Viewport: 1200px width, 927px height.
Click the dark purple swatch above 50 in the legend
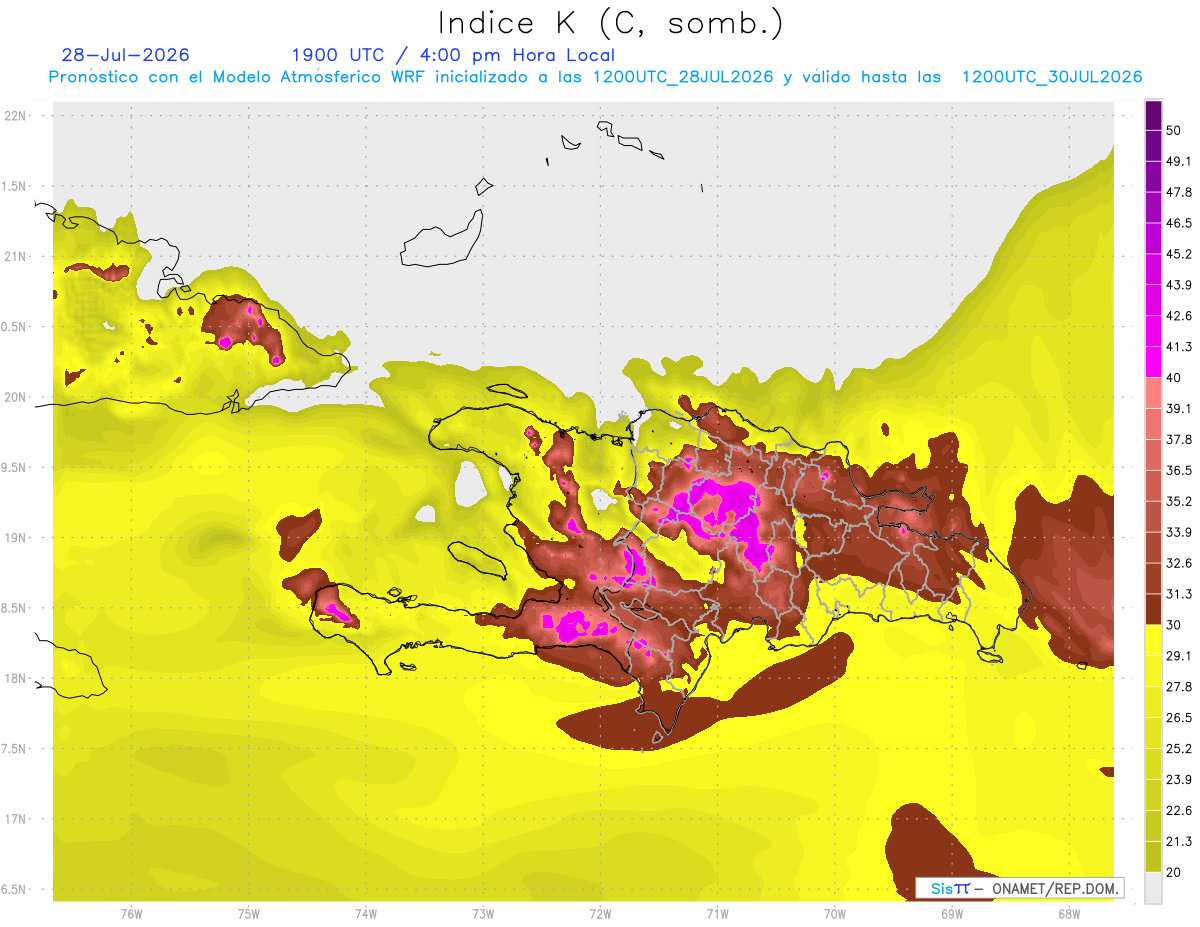1153,115
